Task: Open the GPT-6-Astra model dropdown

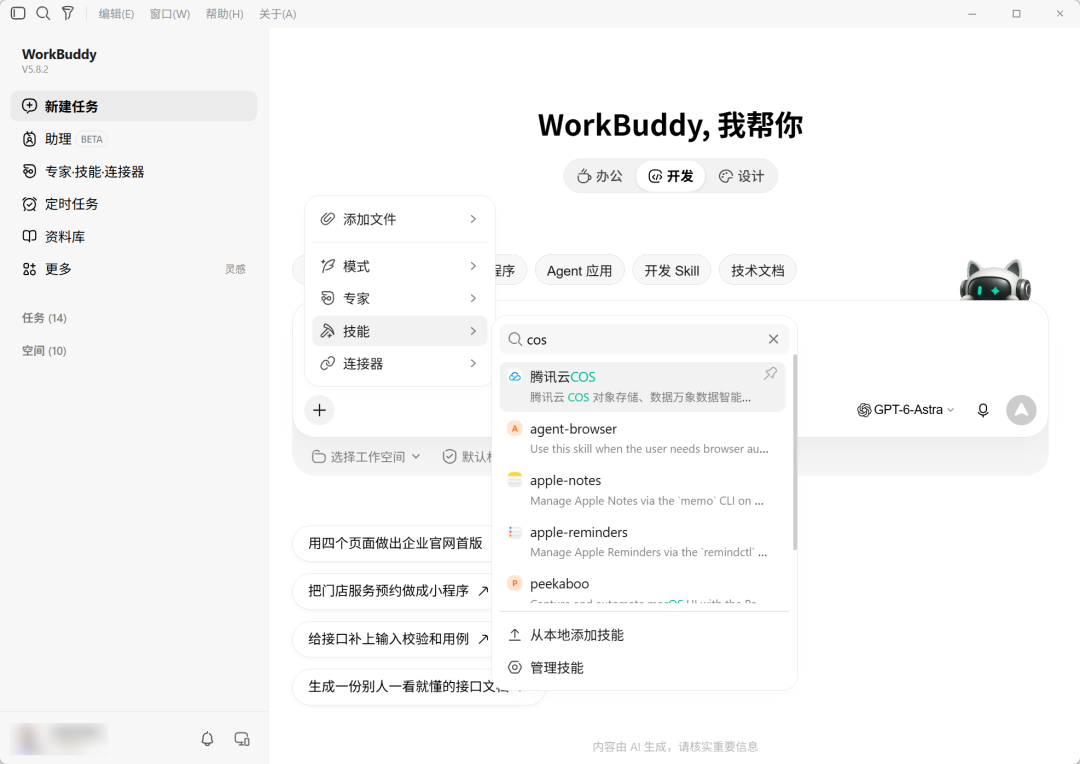Action: [x=906, y=410]
